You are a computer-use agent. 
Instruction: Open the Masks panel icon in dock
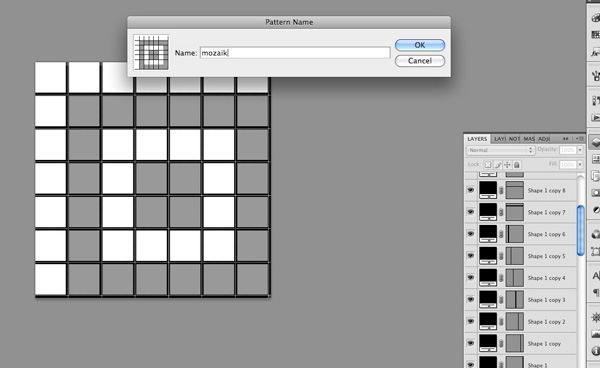(x=595, y=193)
